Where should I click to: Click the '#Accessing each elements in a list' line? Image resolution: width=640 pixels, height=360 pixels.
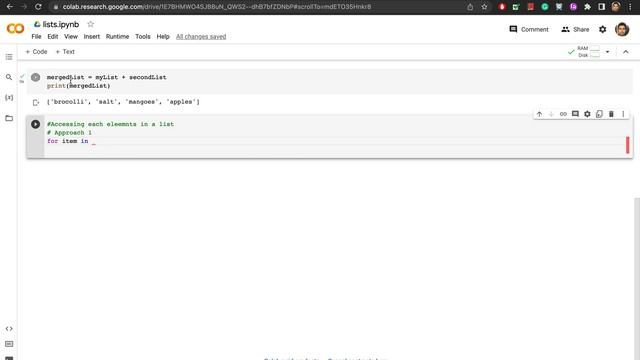[x=110, y=124]
